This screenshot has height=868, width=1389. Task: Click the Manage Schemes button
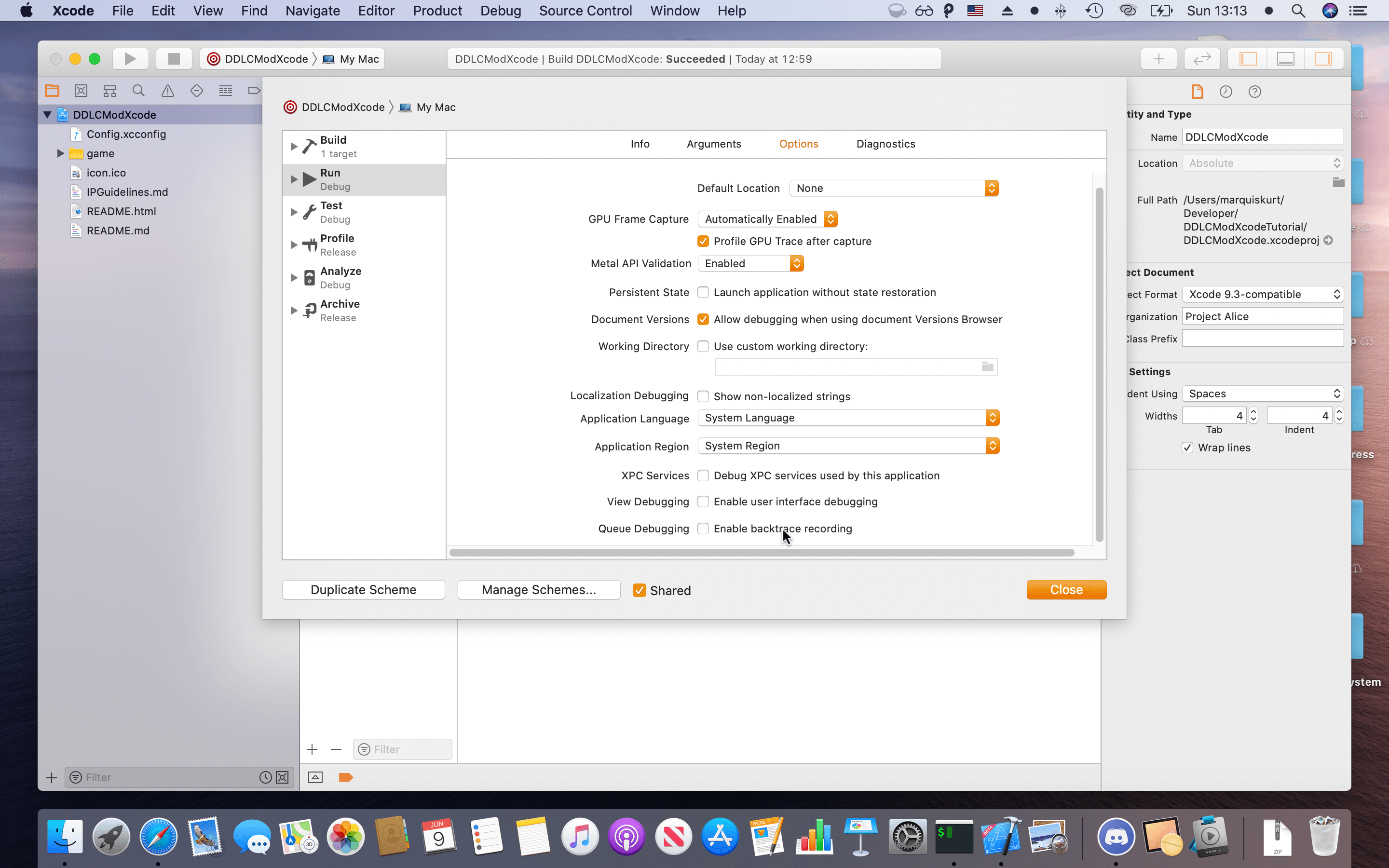[x=539, y=590]
